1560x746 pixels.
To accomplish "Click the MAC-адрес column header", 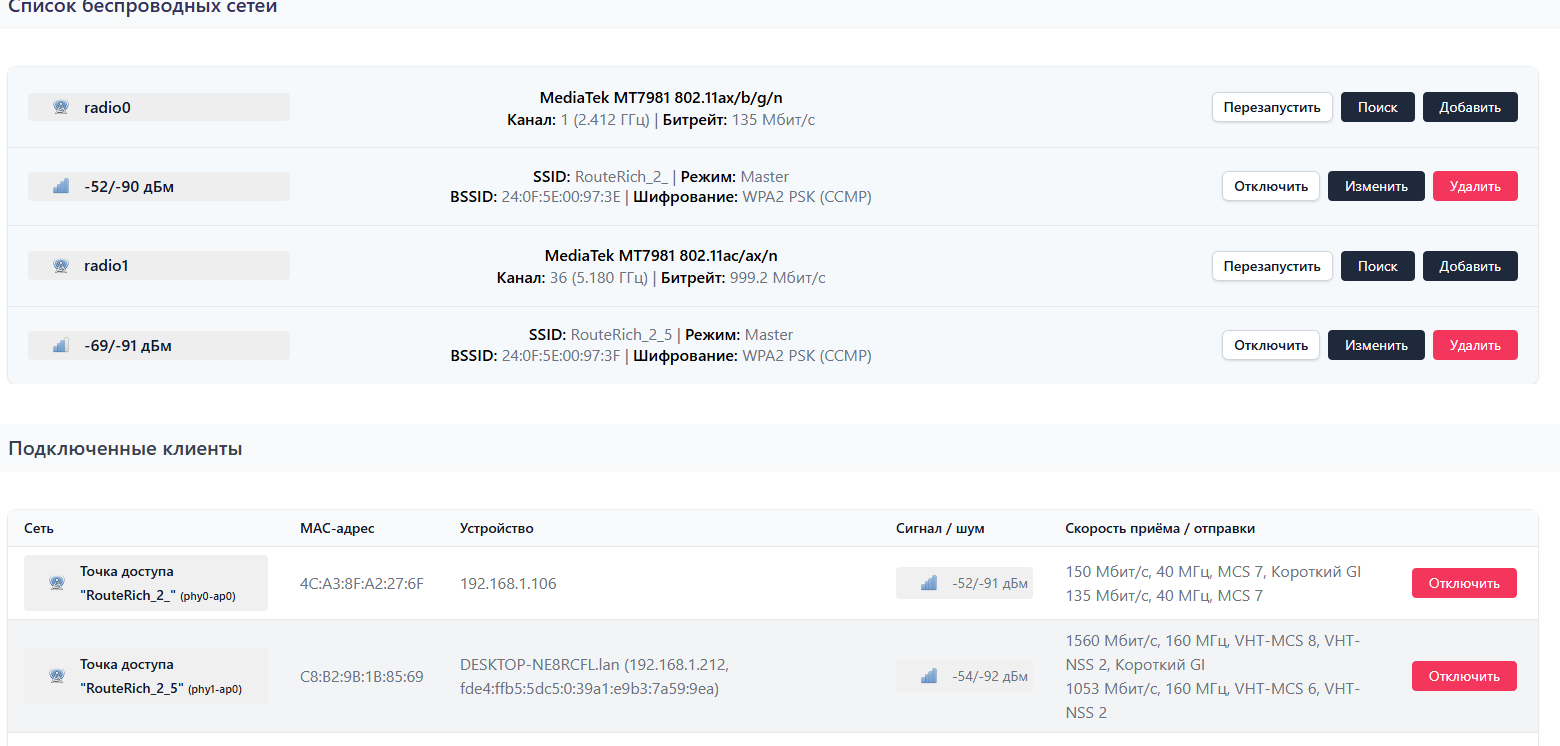I will coord(337,528).
